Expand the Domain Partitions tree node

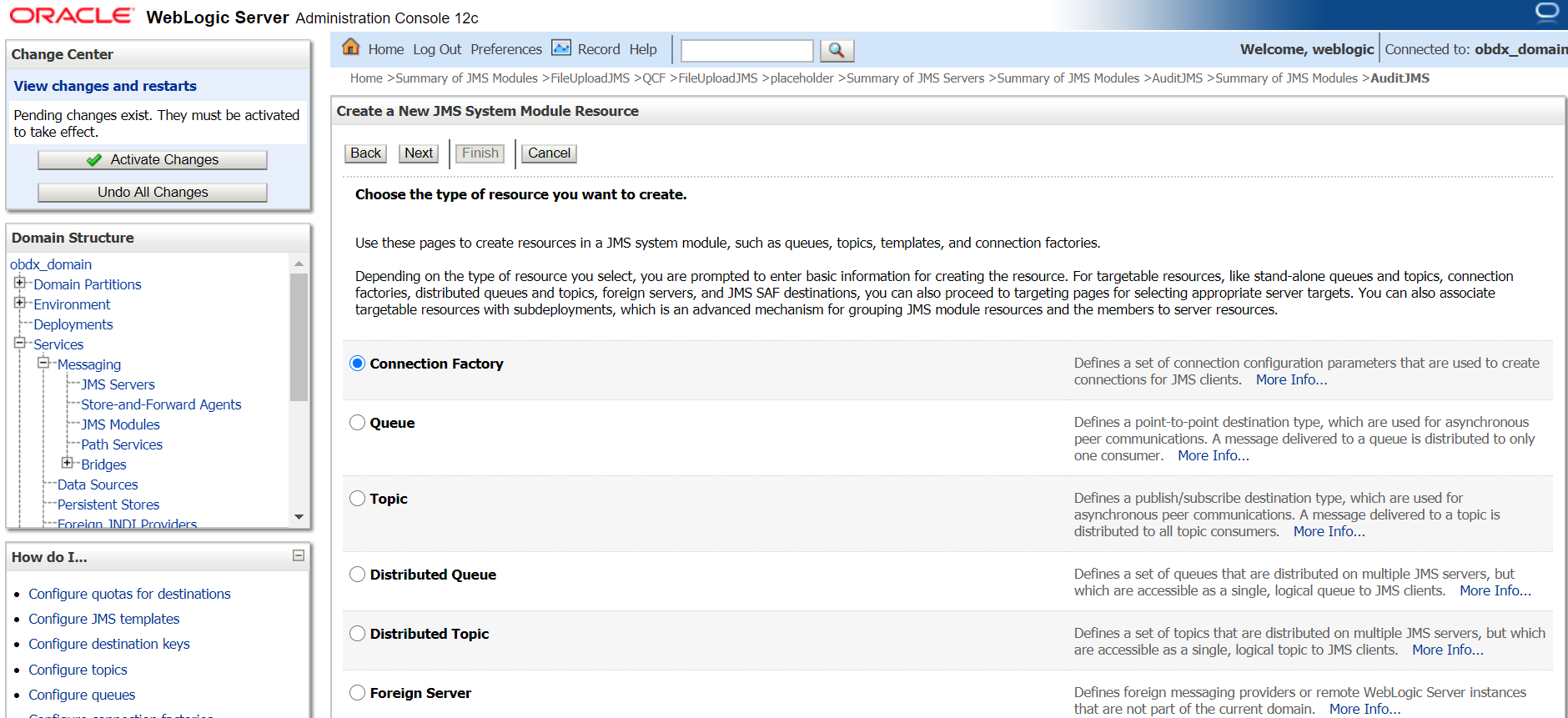[19, 283]
